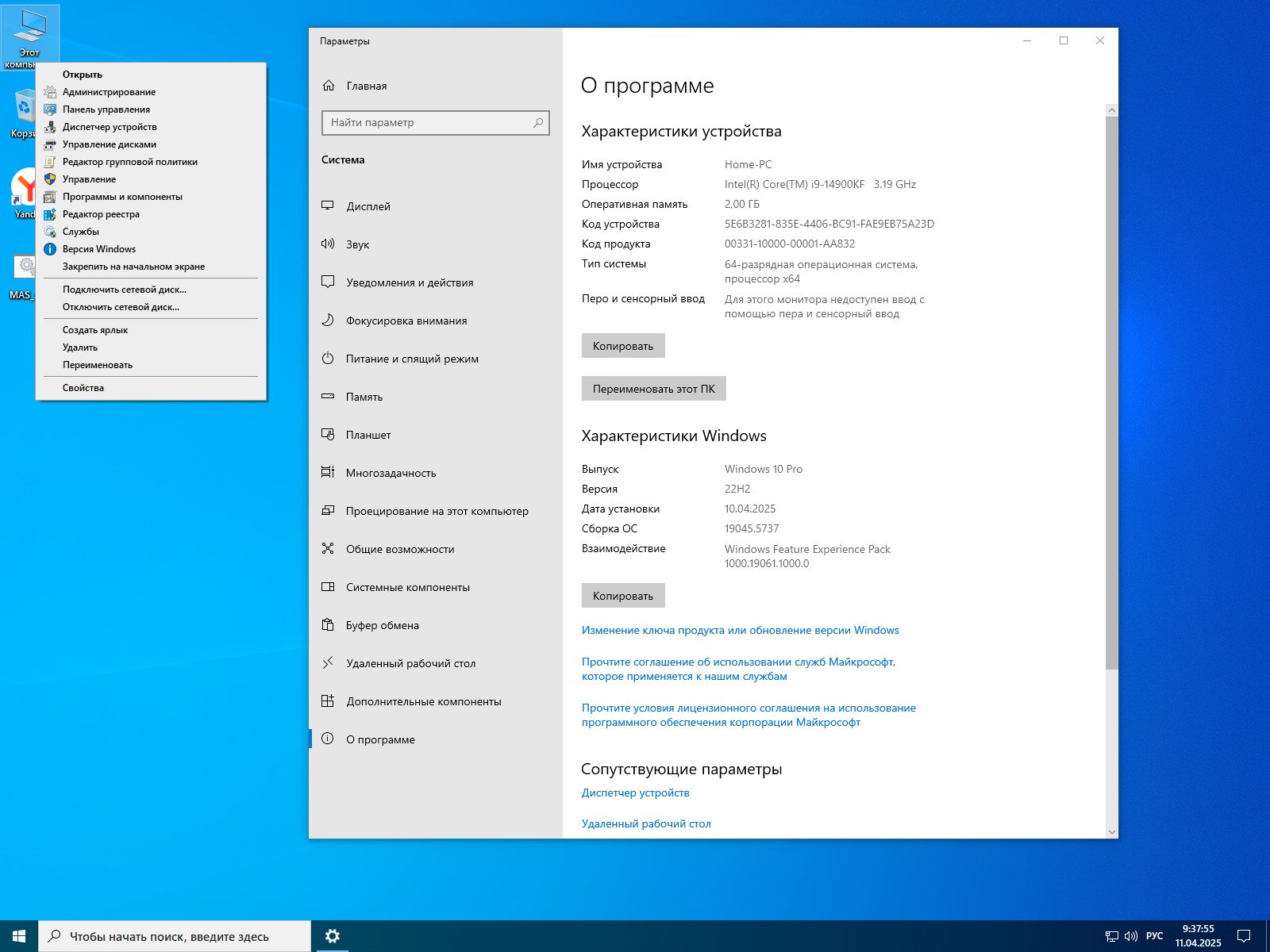
Task: Open the Общие возможности icon
Action: coord(328,548)
